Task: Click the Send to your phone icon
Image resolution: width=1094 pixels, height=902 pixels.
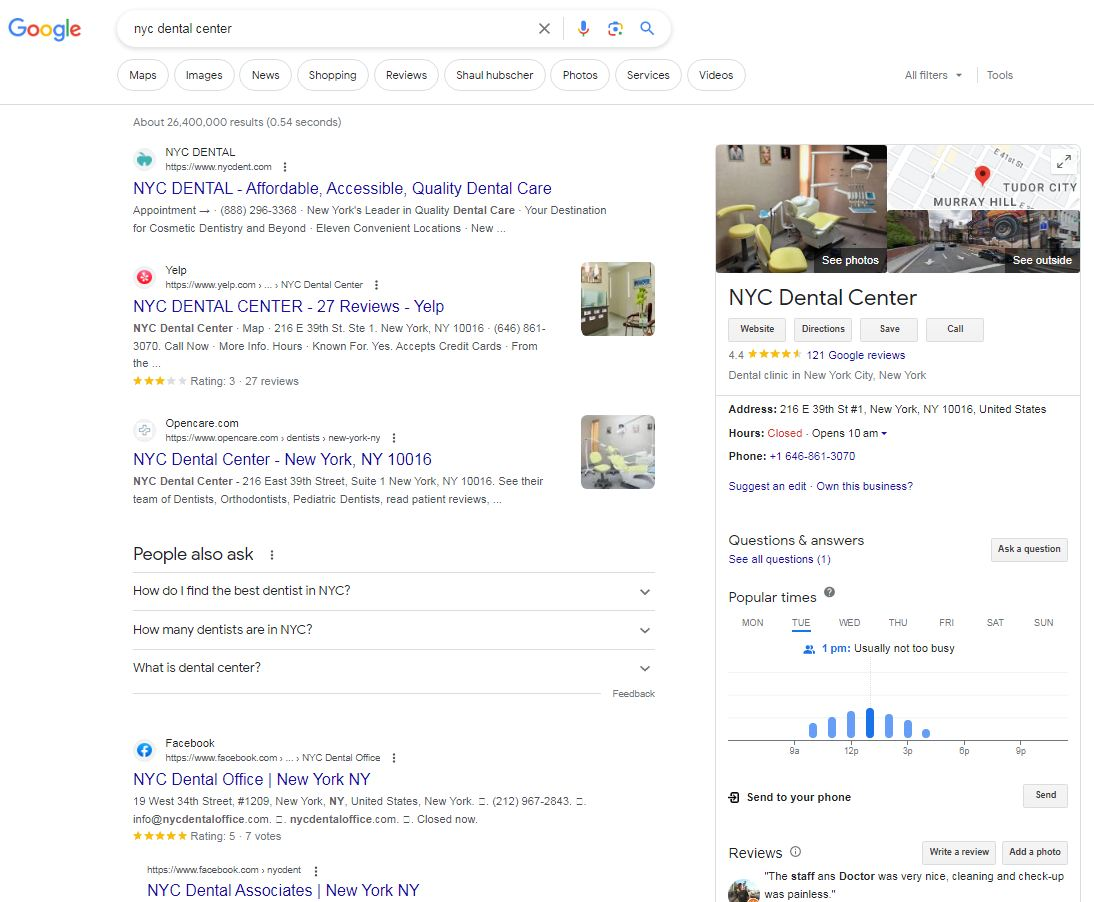Action: pos(734,797)
